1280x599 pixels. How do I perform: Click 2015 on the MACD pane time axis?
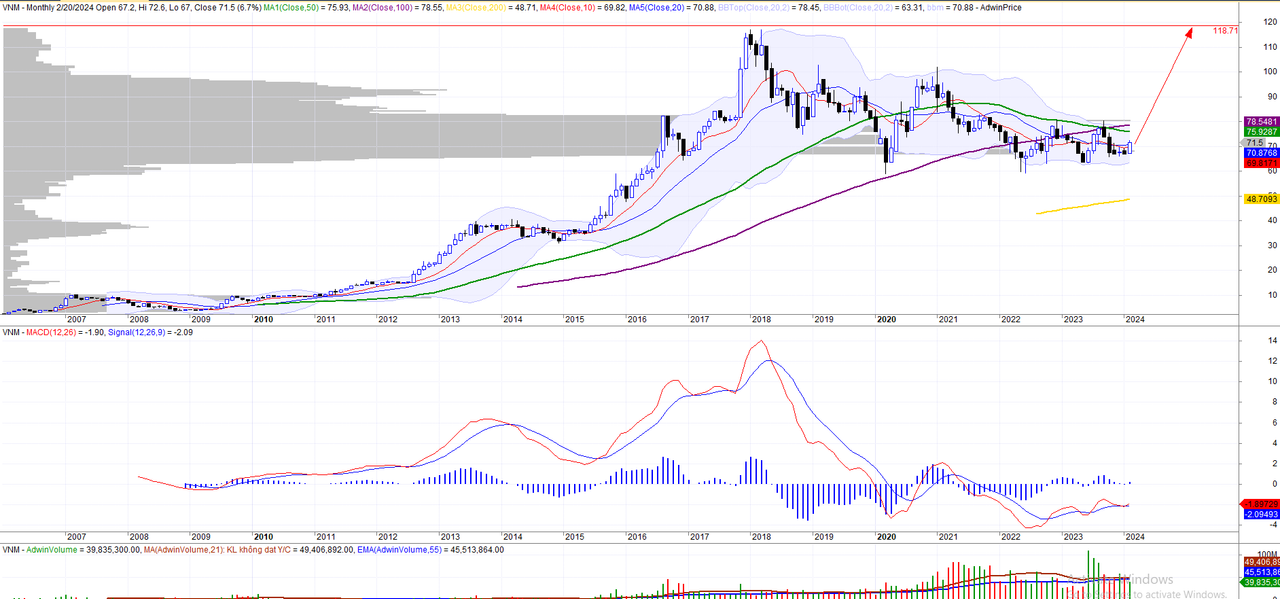pyautogui.click(x=574, y=537)
